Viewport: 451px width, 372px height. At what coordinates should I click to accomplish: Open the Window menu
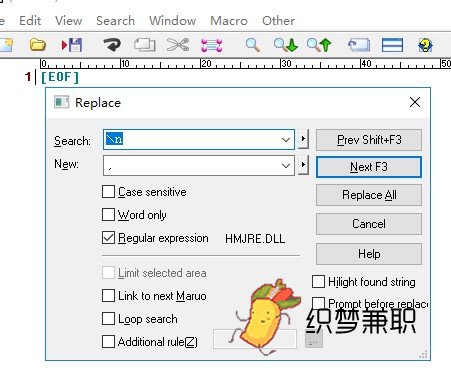point(172,21)
